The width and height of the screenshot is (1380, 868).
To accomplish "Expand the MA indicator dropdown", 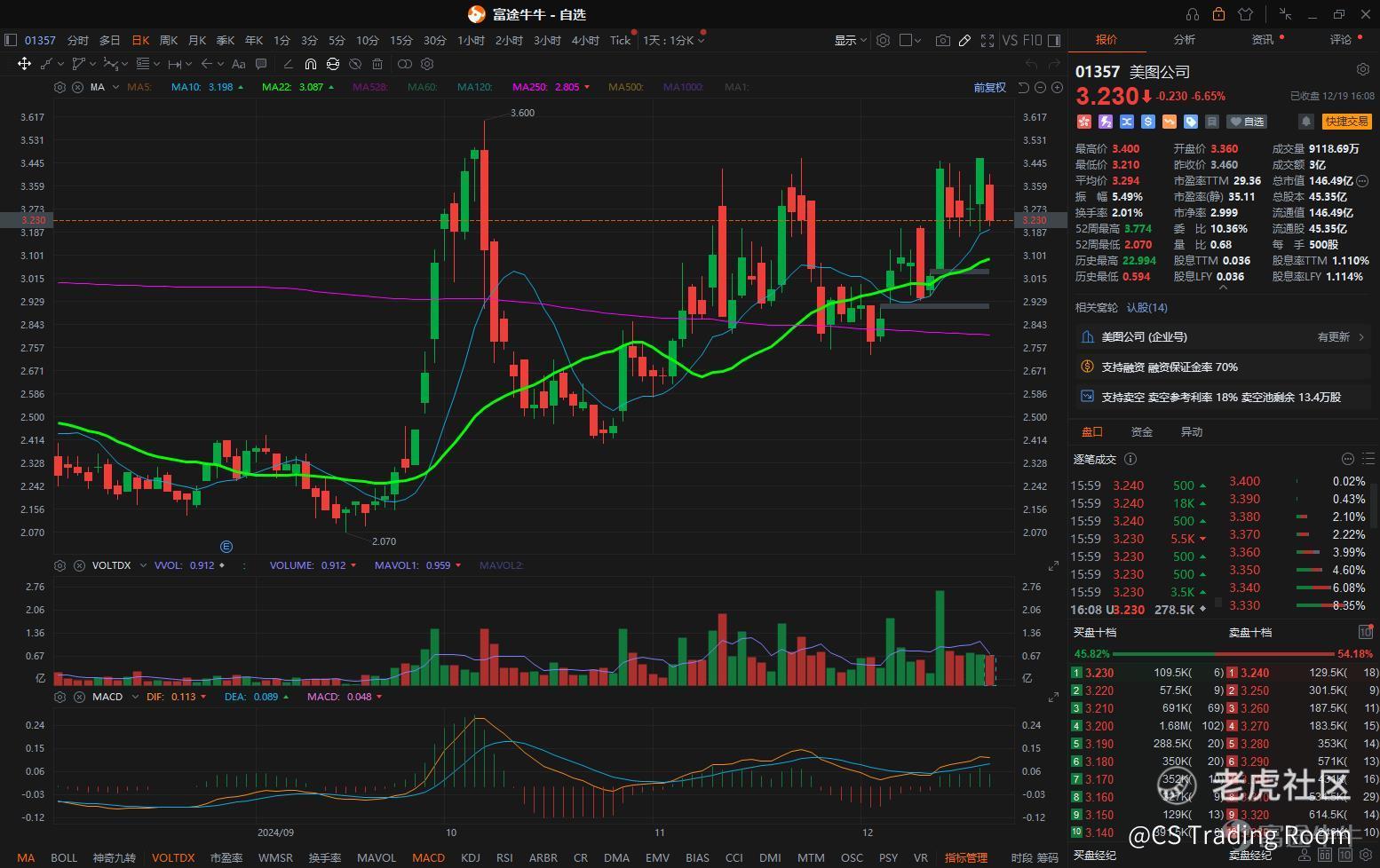I will (x=115, y=87).
